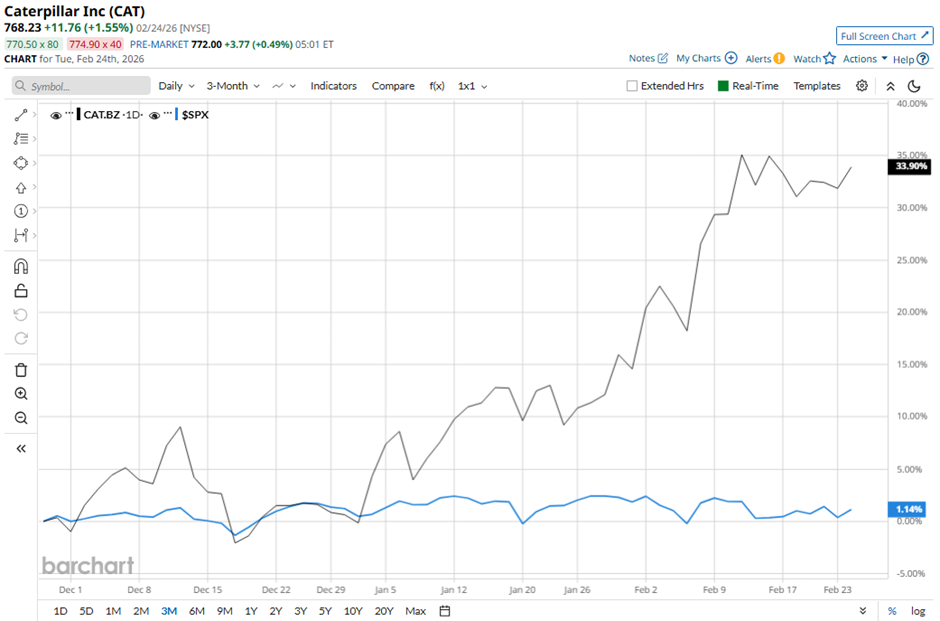Expand trend line tool submenu arrow
The image size is (940, 621).
(x=35, y=114)
